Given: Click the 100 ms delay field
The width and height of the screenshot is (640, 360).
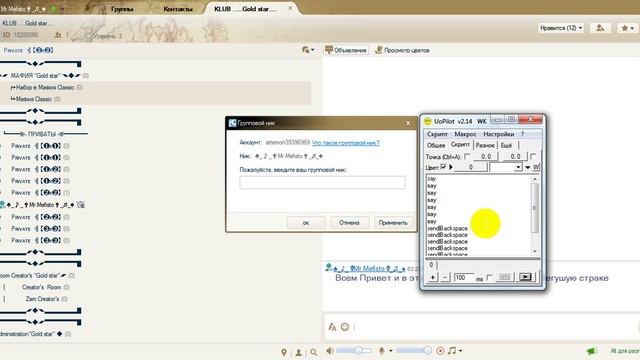Looking at the screenshot, I should coord(464,277).
